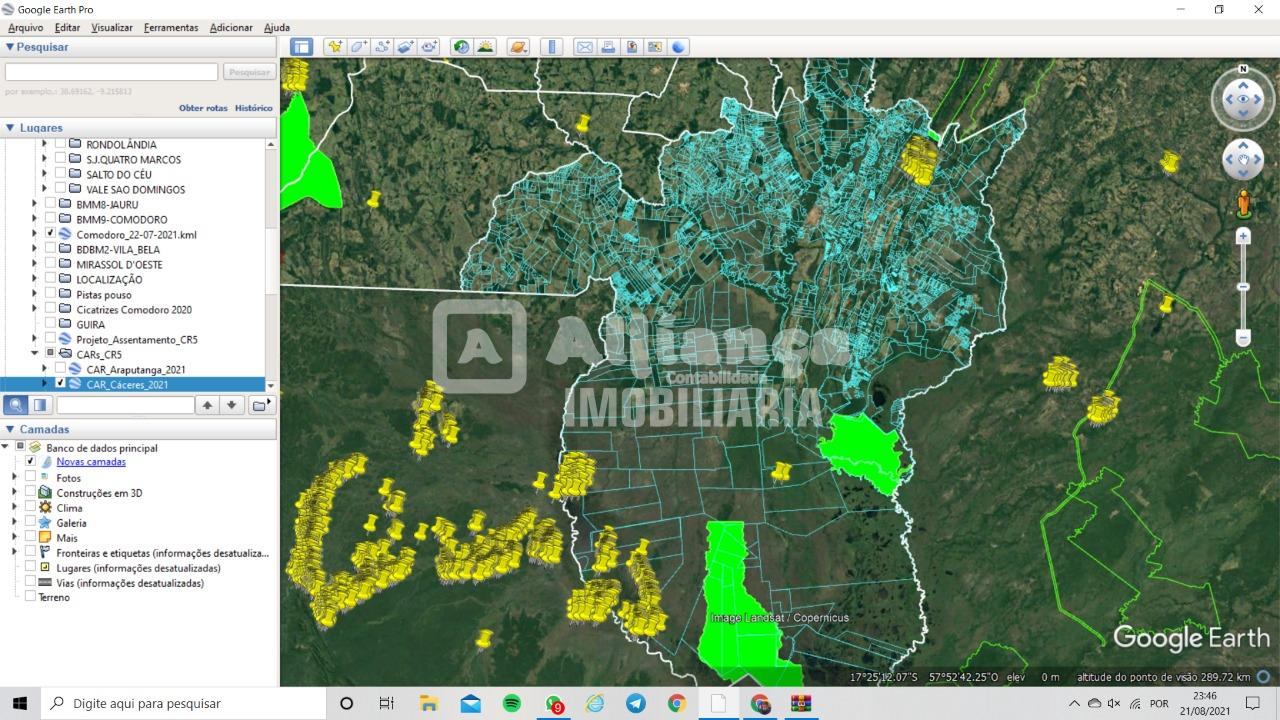Check the Pistas pouso checkbox
The width and height of the screenshot is (1280, 720).
coord(50,294)
